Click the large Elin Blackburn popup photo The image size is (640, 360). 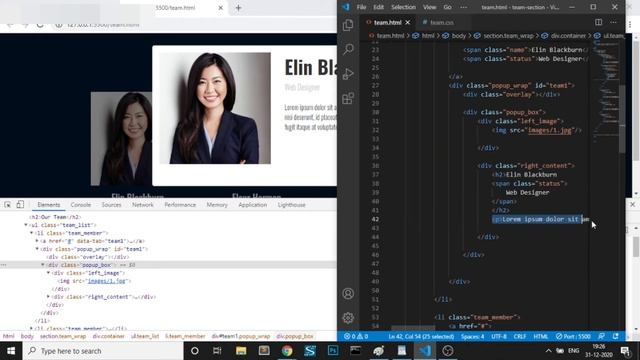pos(215,108)
